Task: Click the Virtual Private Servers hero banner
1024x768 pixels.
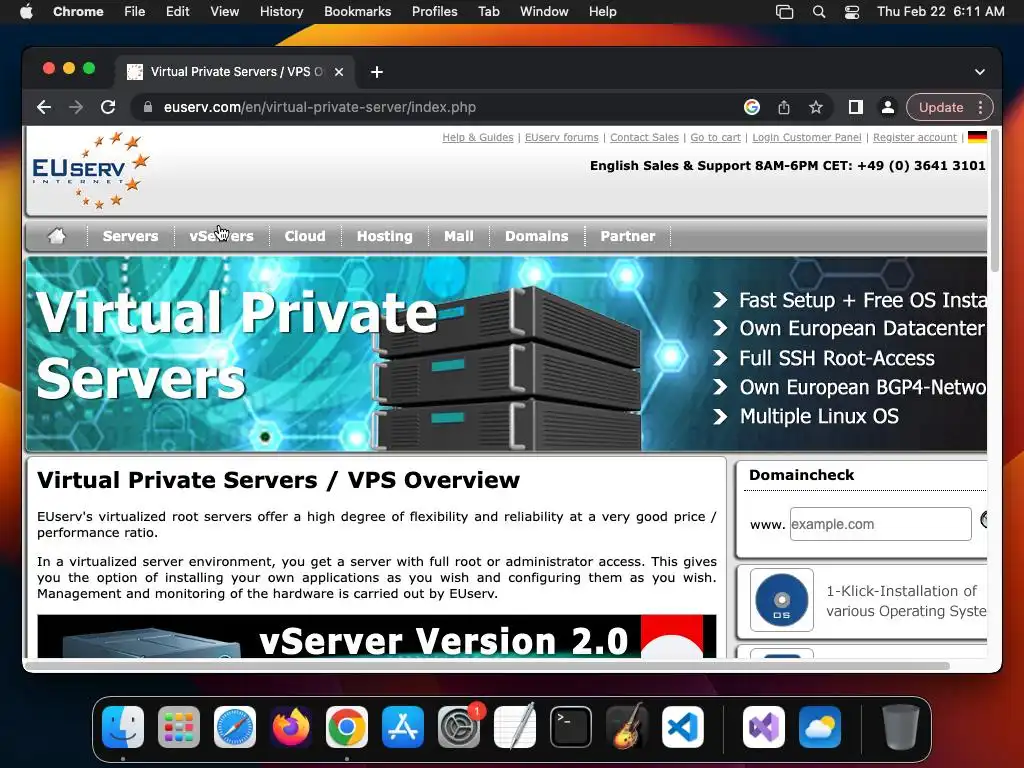Action: [506, 354]
